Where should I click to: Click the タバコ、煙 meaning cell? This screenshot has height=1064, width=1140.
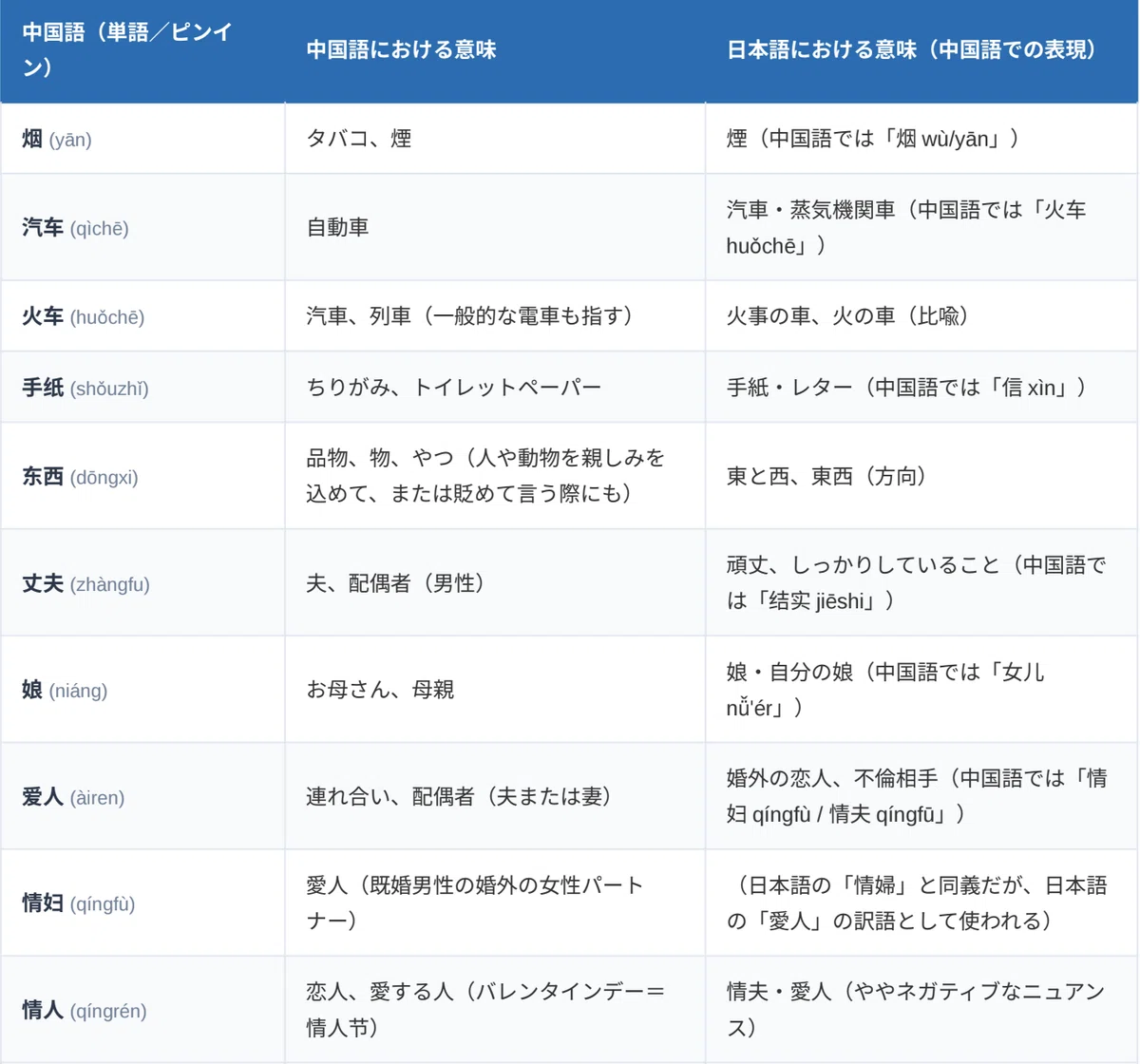click(x=495, y=139)
